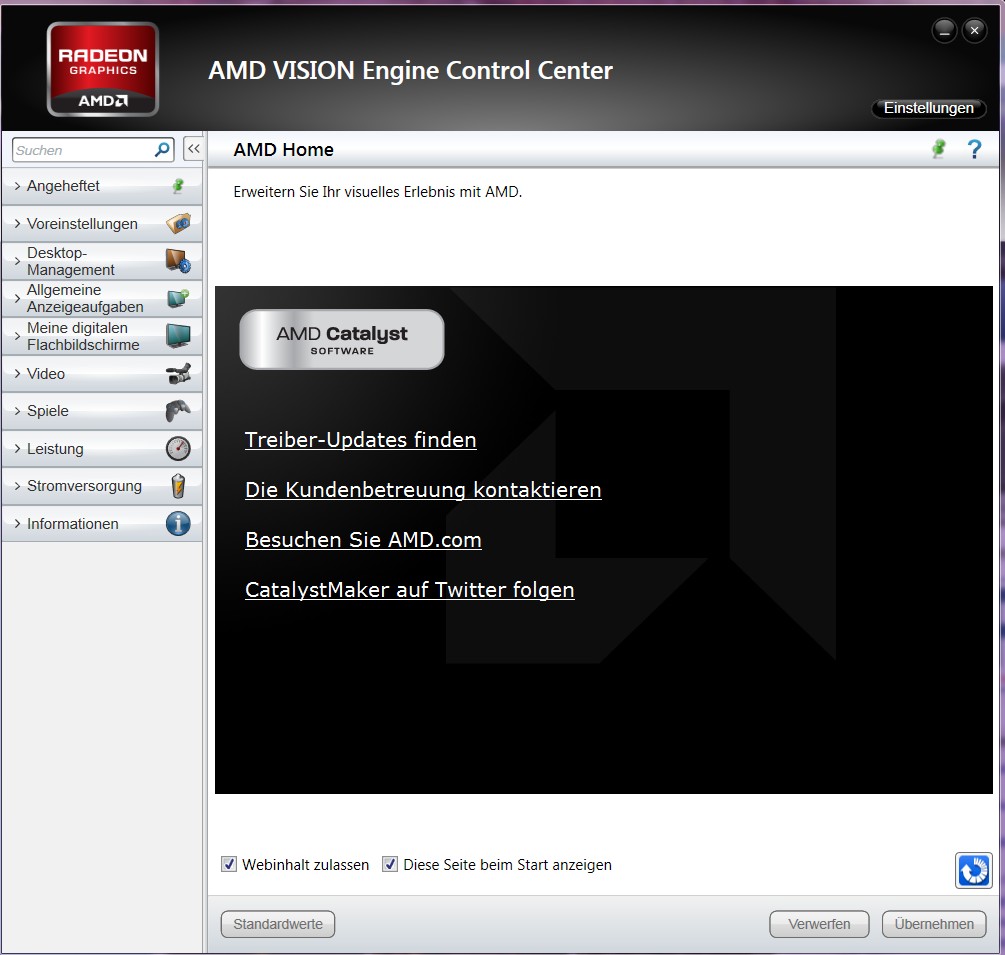Click the green pin icon beside AMD Home

click(938, 149)
